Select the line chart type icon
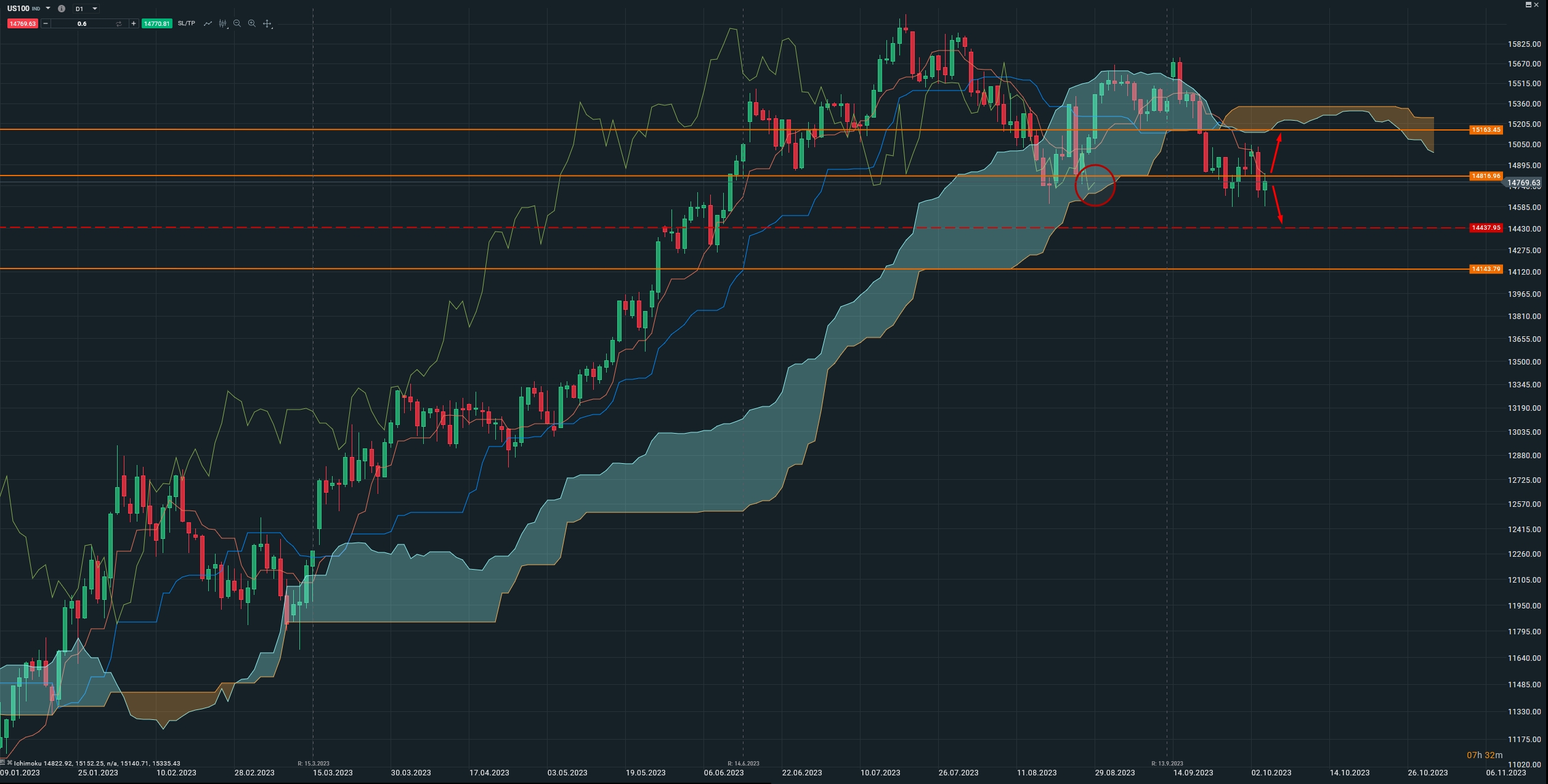 tap(208, 23)
